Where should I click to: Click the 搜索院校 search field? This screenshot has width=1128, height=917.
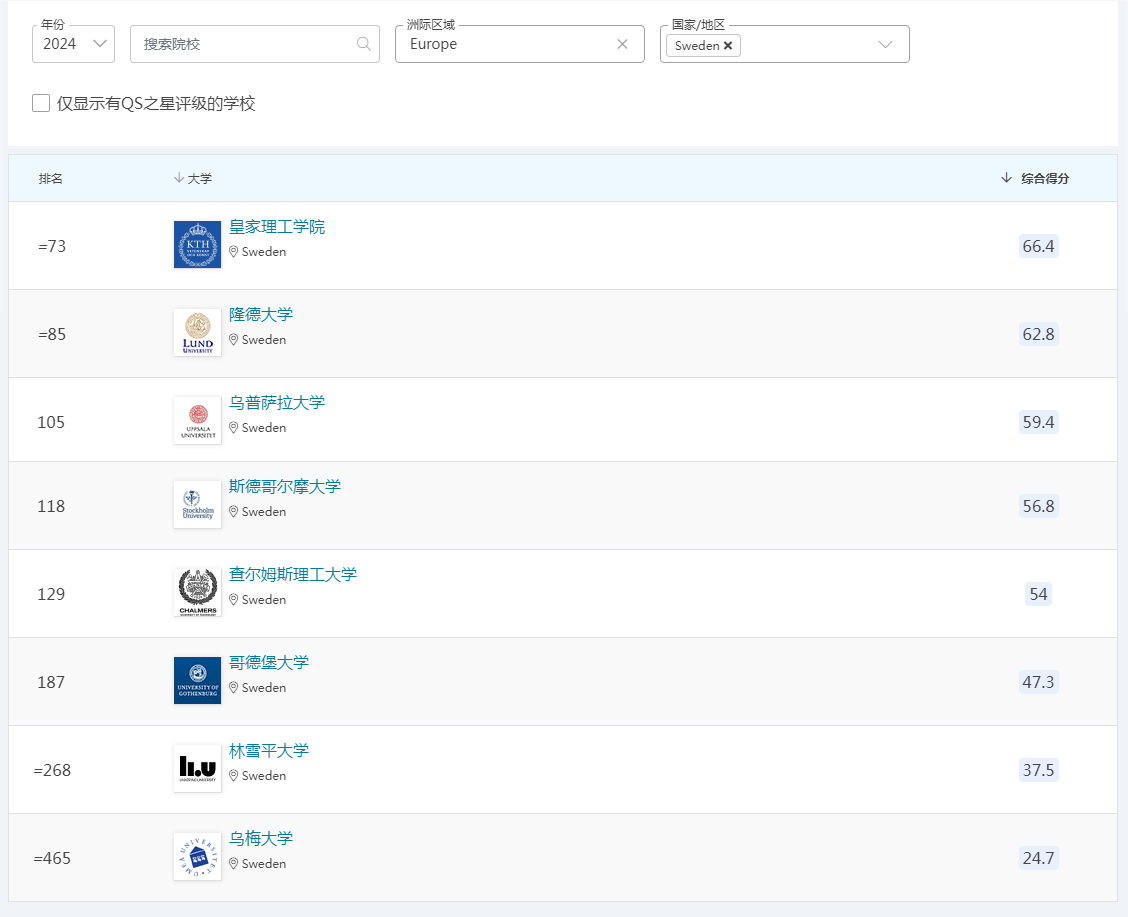pyautogui.click(x=245, y=44)
